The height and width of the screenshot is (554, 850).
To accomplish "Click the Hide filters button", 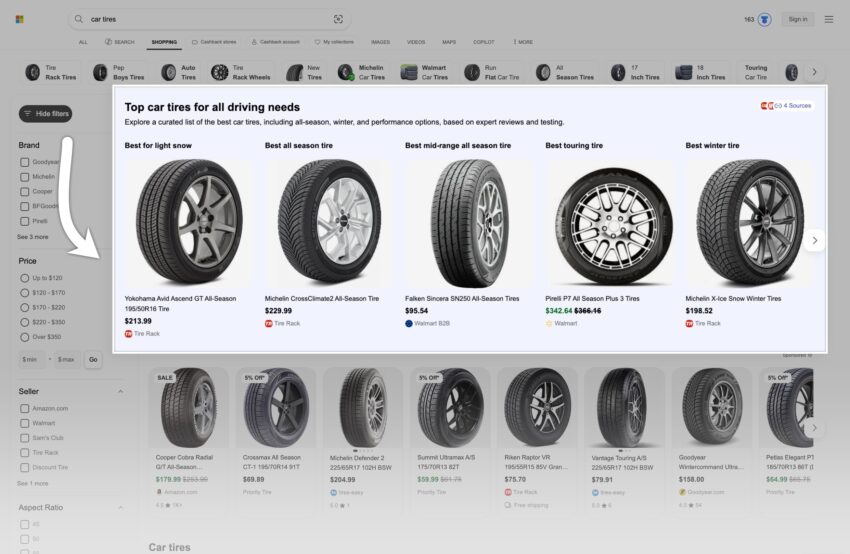I will [46, 114].
